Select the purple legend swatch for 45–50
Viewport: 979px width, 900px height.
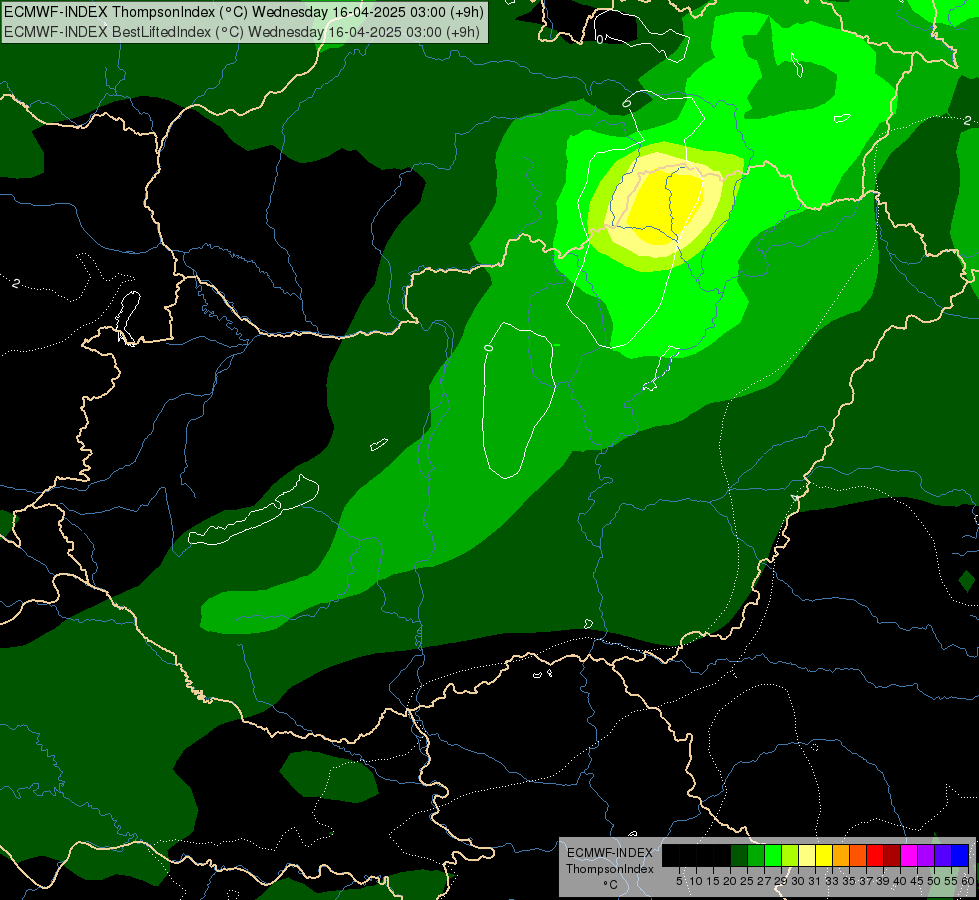click(926, 855)
